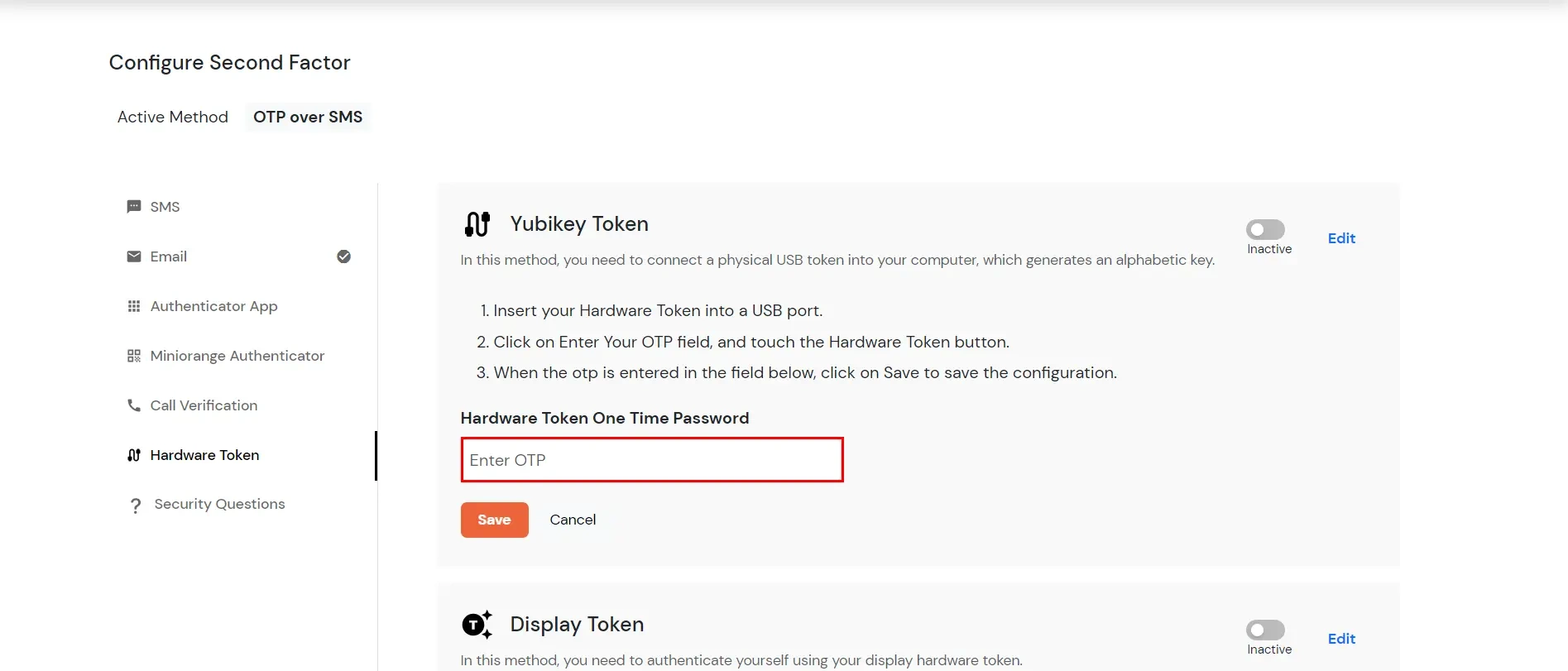Click Edit next to Yubikey Token
Viewport: 1568px width, 671px height.
[x=1340, y=237]
